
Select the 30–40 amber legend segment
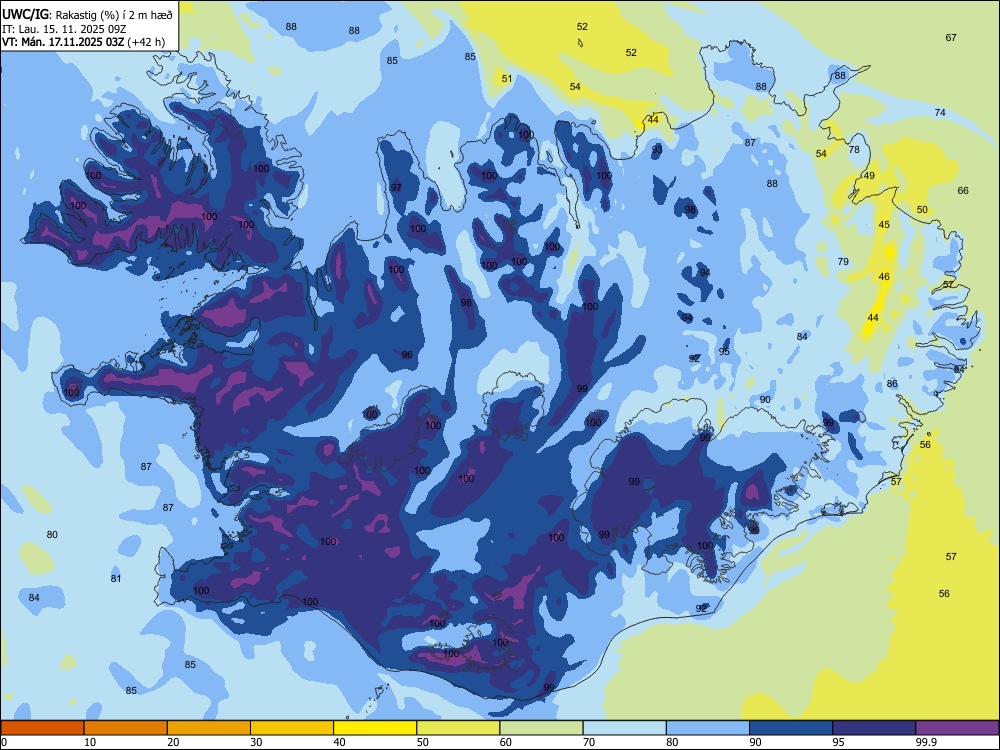[x=292, y=728]
